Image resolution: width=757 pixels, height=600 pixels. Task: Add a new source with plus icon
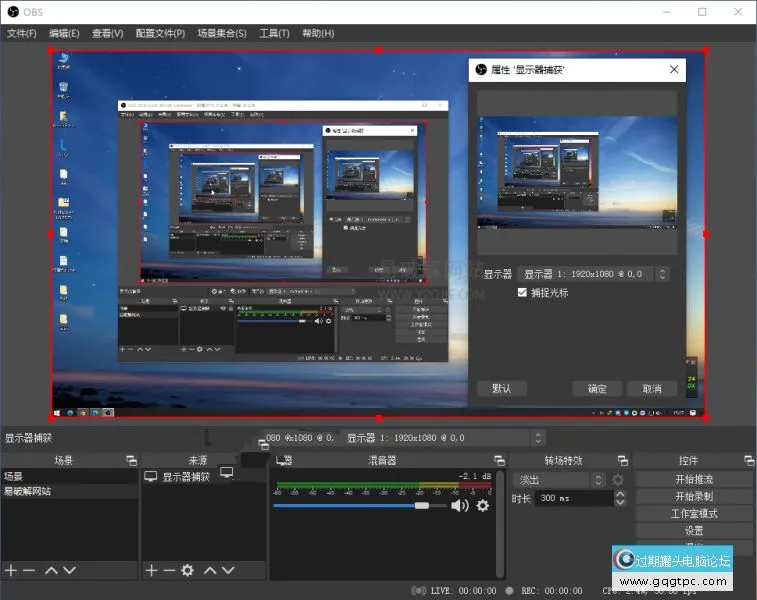[x=151, y=570]
